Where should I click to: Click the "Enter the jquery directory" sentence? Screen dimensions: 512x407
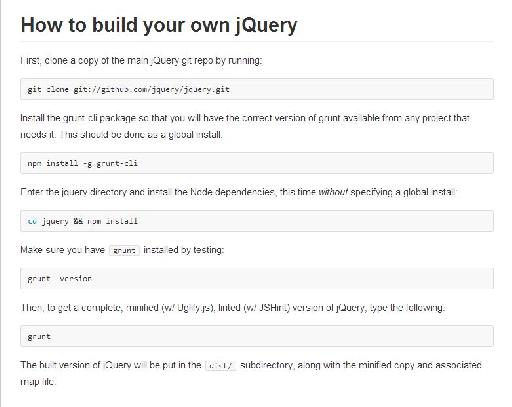point(238,192)
